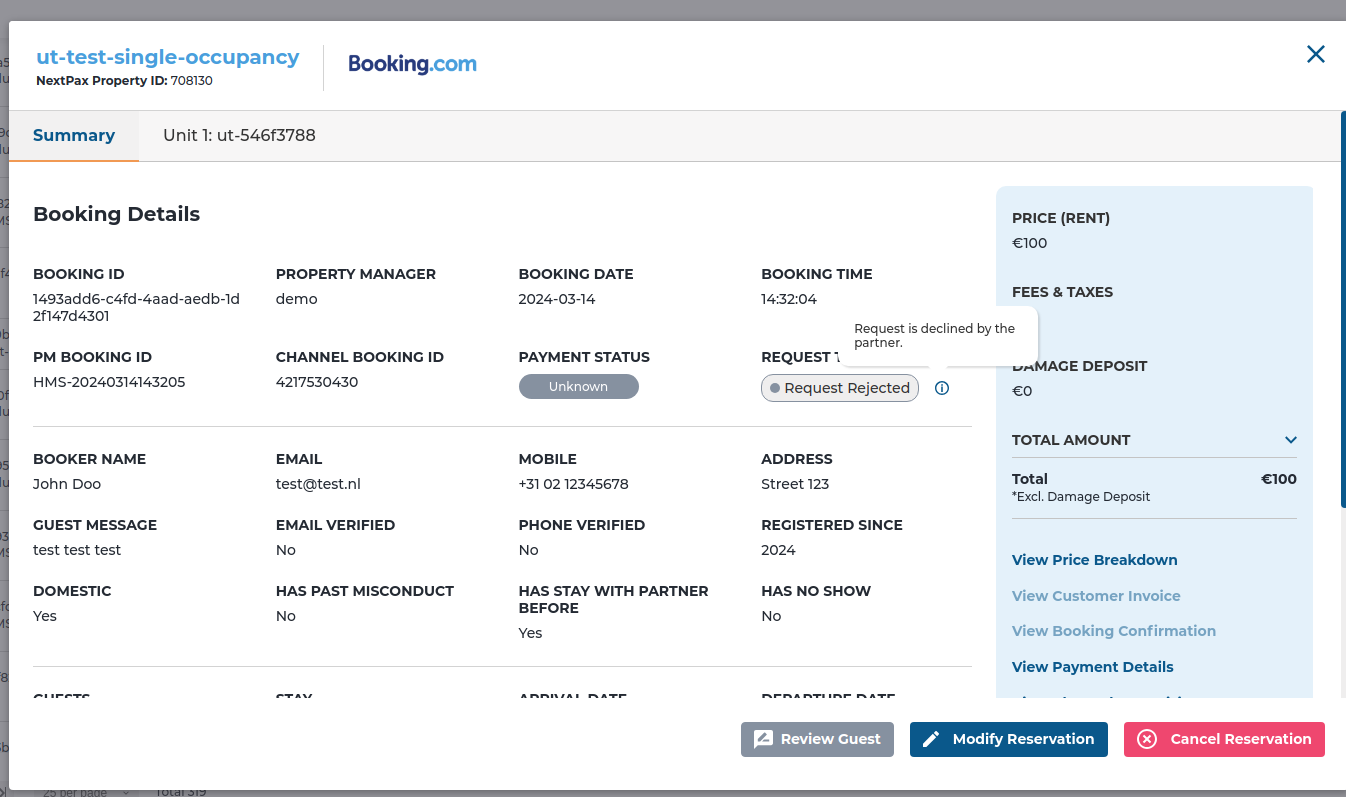The height and width of the screenshot is (797, 1346).
Task: Select the PM booking ID HMS-20240314143205
Action: pyautogui.click(x=109, y=382)
